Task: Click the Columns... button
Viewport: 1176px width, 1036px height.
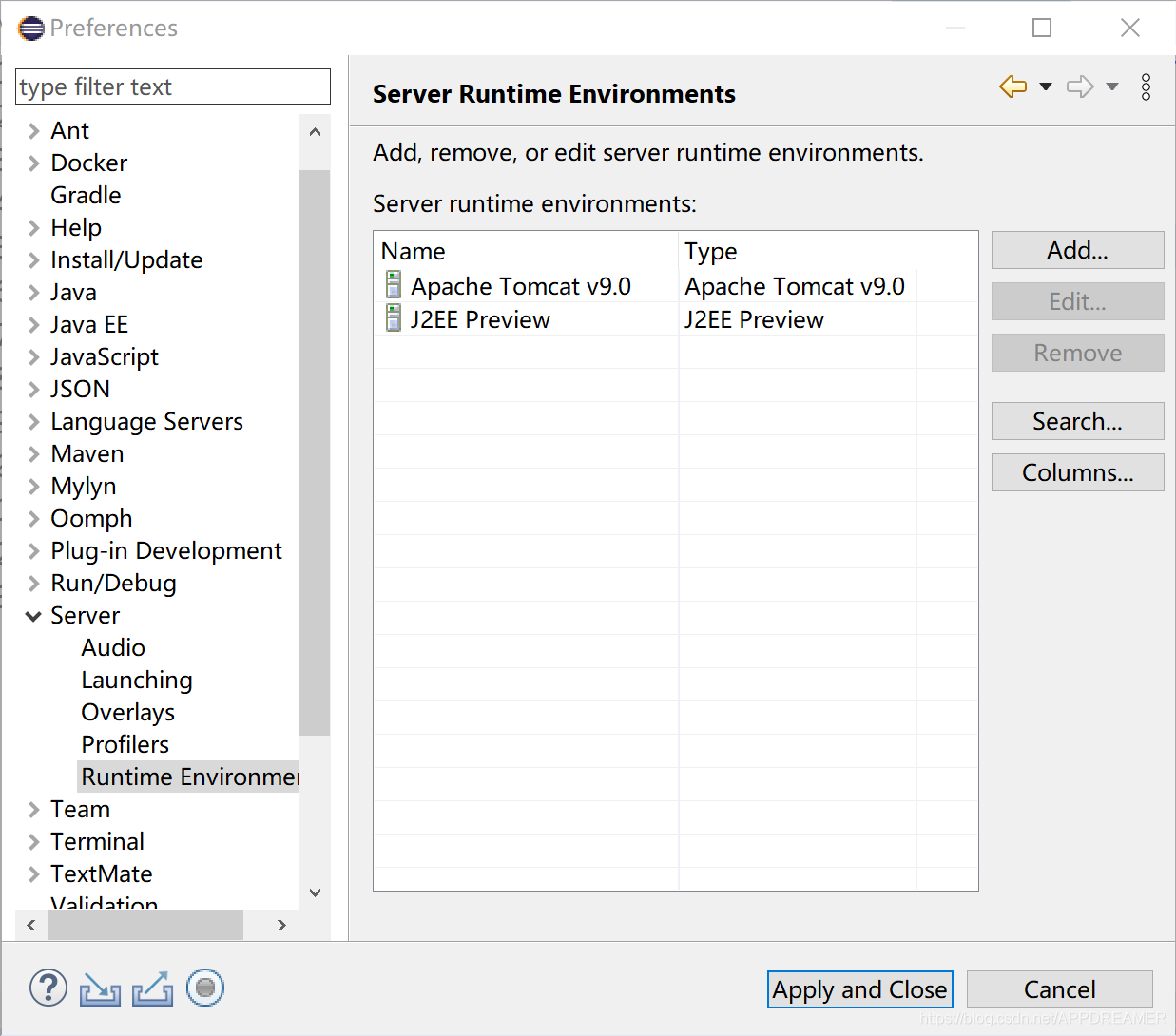Action: coord(1077,472)
